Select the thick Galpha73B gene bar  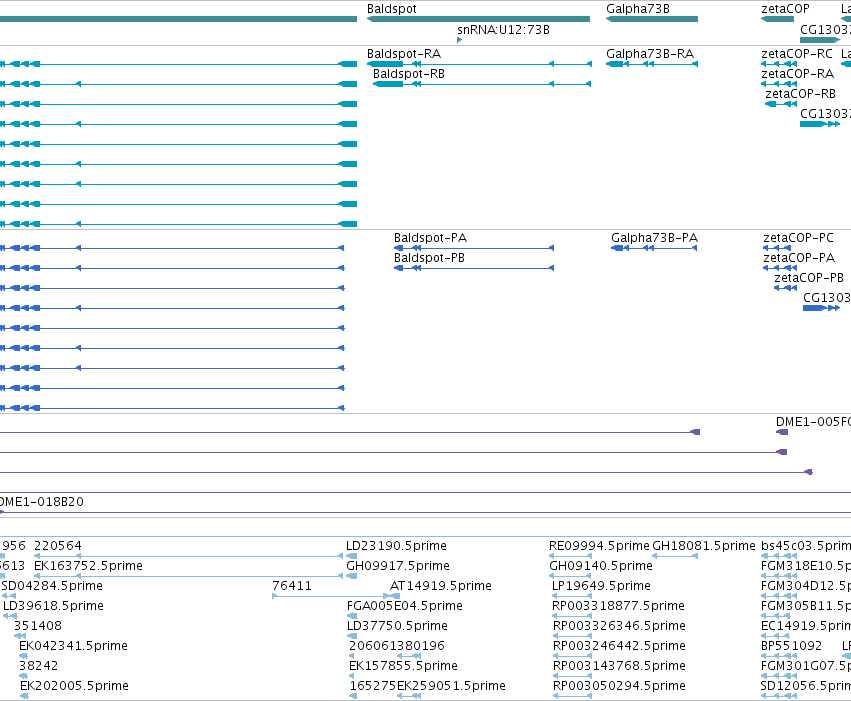(652, 19)
